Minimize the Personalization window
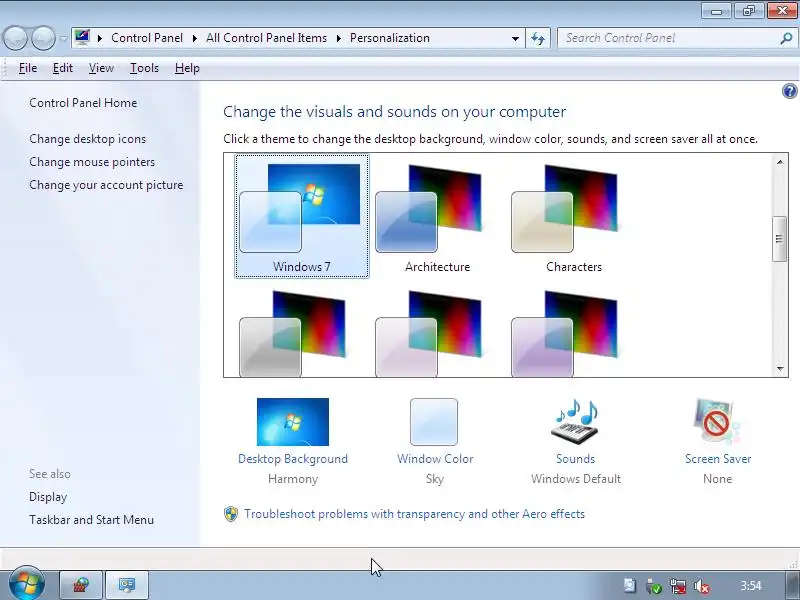The width and height of the screenshot is (800, 600). click(x=717, y=10)
